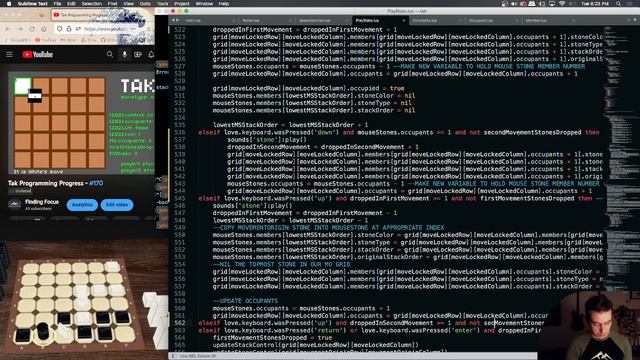The image size is (640, 360).
Task: Click the Finding Focus channel name
Action: pos(42,202)
